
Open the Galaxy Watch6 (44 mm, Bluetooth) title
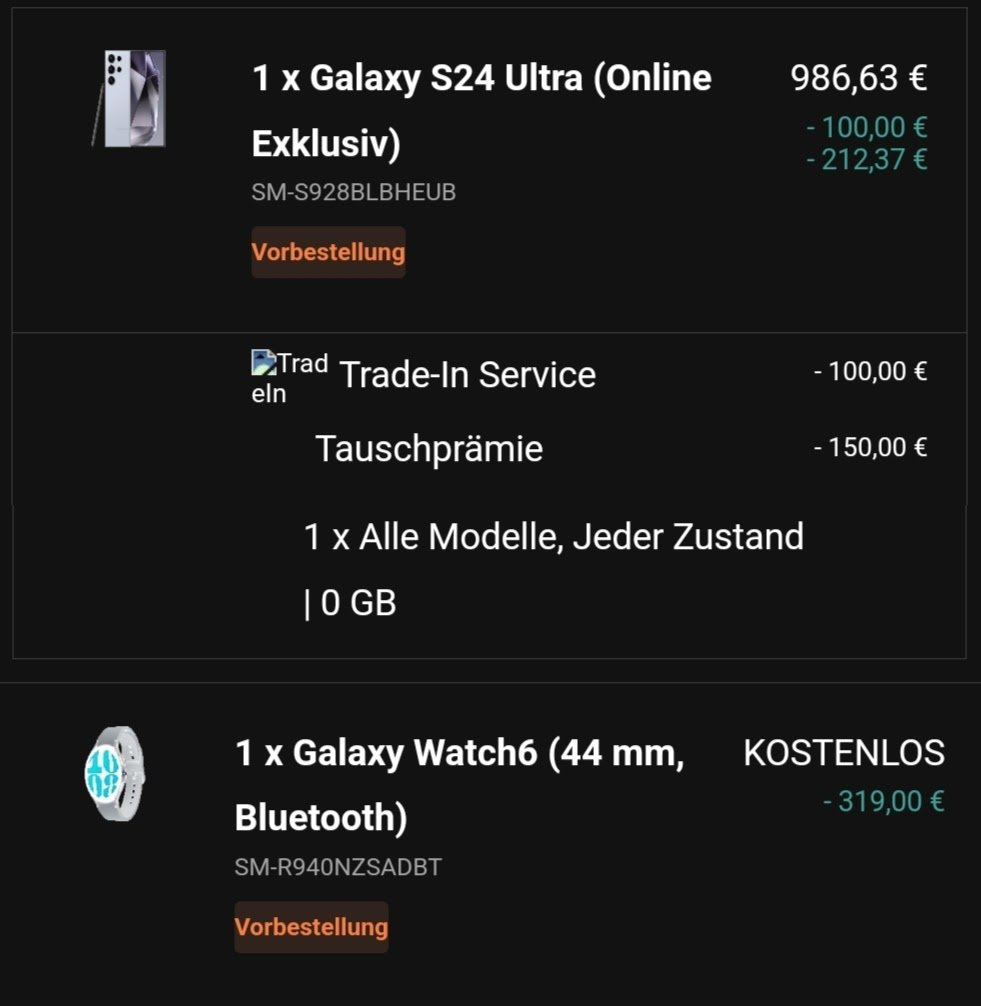pyautogui.click(x=459, y=785)
